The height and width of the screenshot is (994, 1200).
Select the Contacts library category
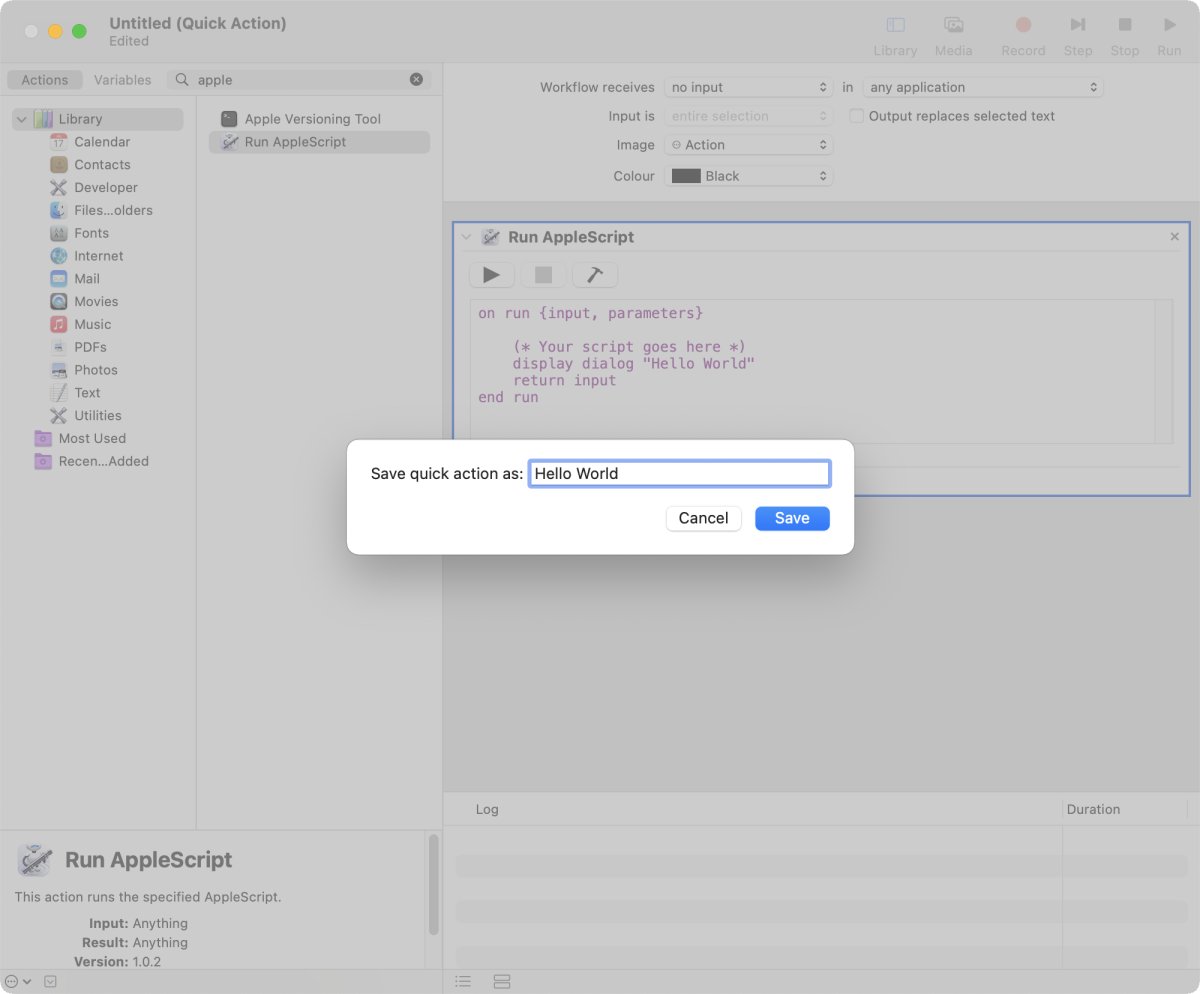pos(101,165)
